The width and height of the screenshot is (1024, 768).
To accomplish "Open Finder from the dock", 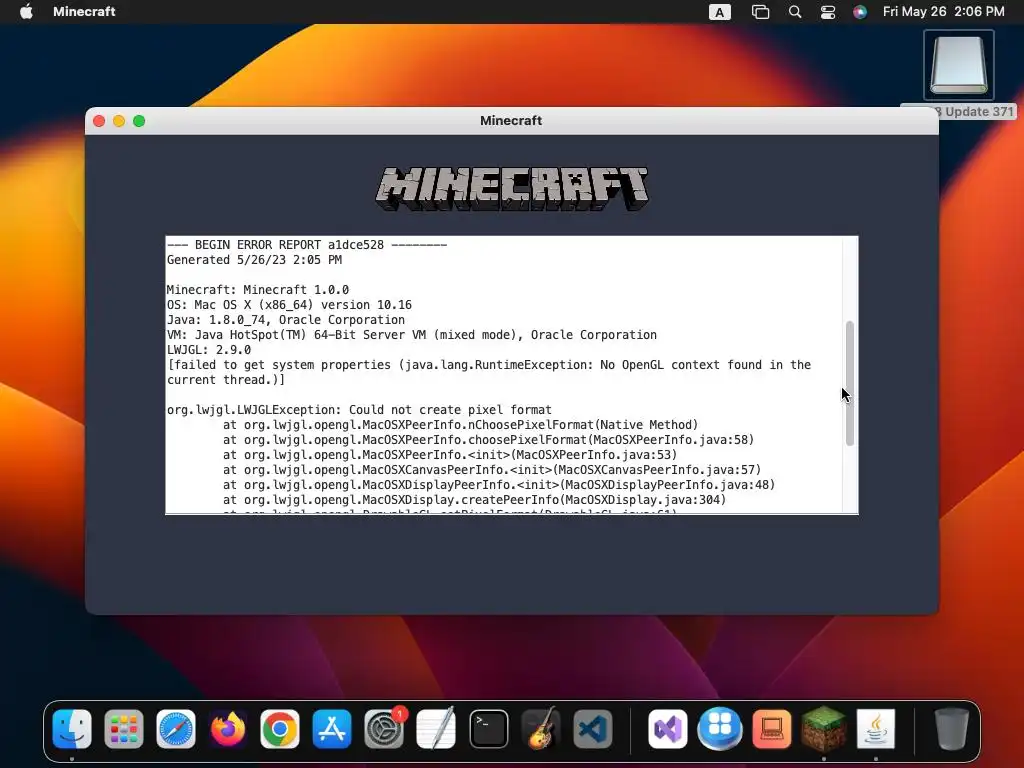I will coord(72,729).
